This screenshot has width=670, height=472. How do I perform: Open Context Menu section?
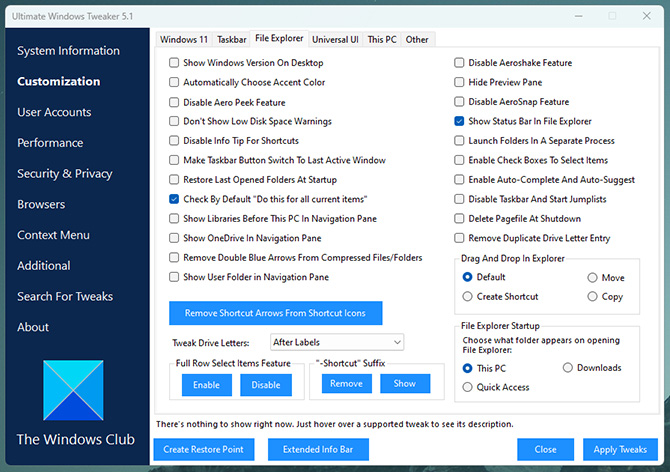(x=53, y=235)
